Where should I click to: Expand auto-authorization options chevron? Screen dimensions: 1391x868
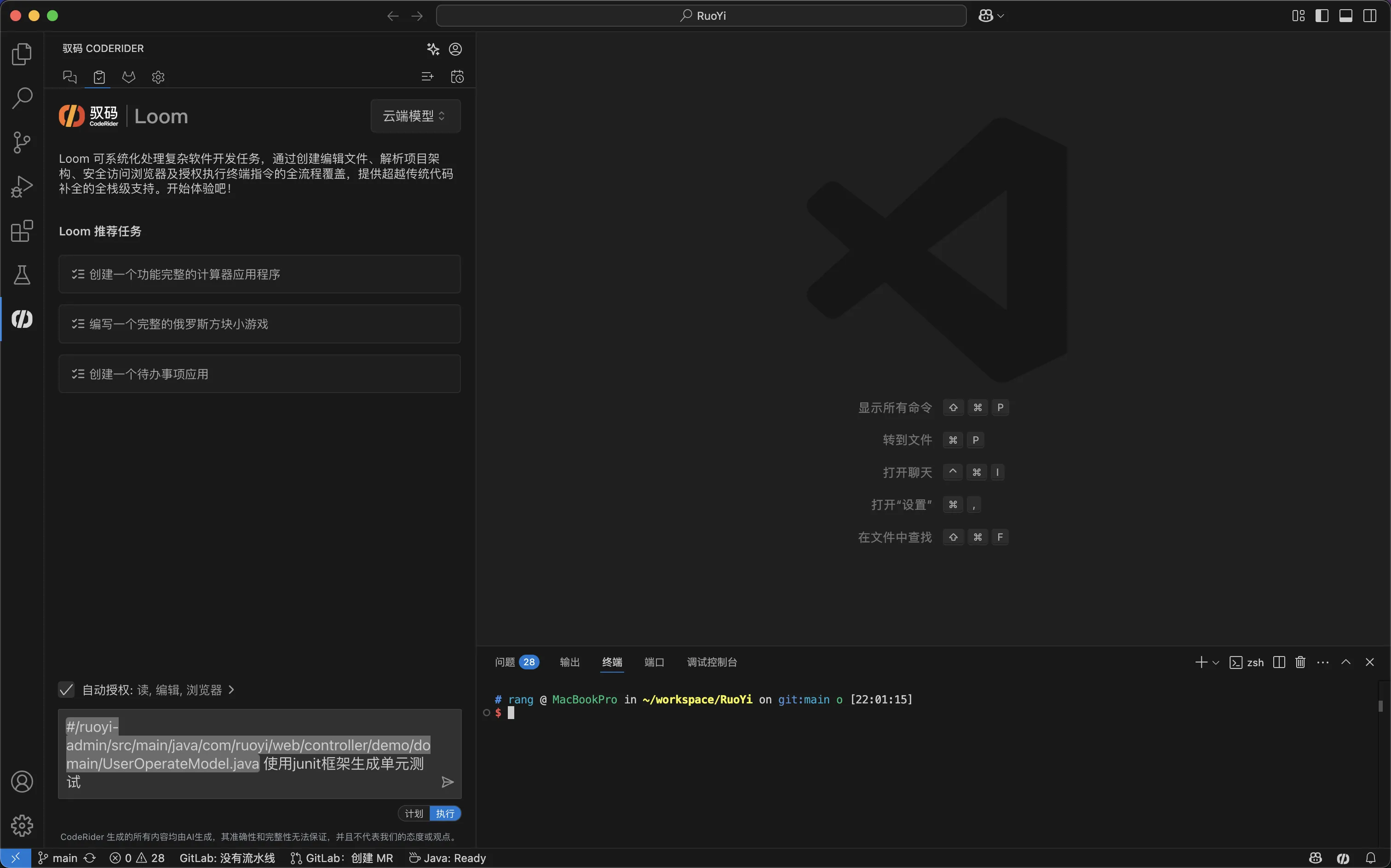click(x=231, y=690)
